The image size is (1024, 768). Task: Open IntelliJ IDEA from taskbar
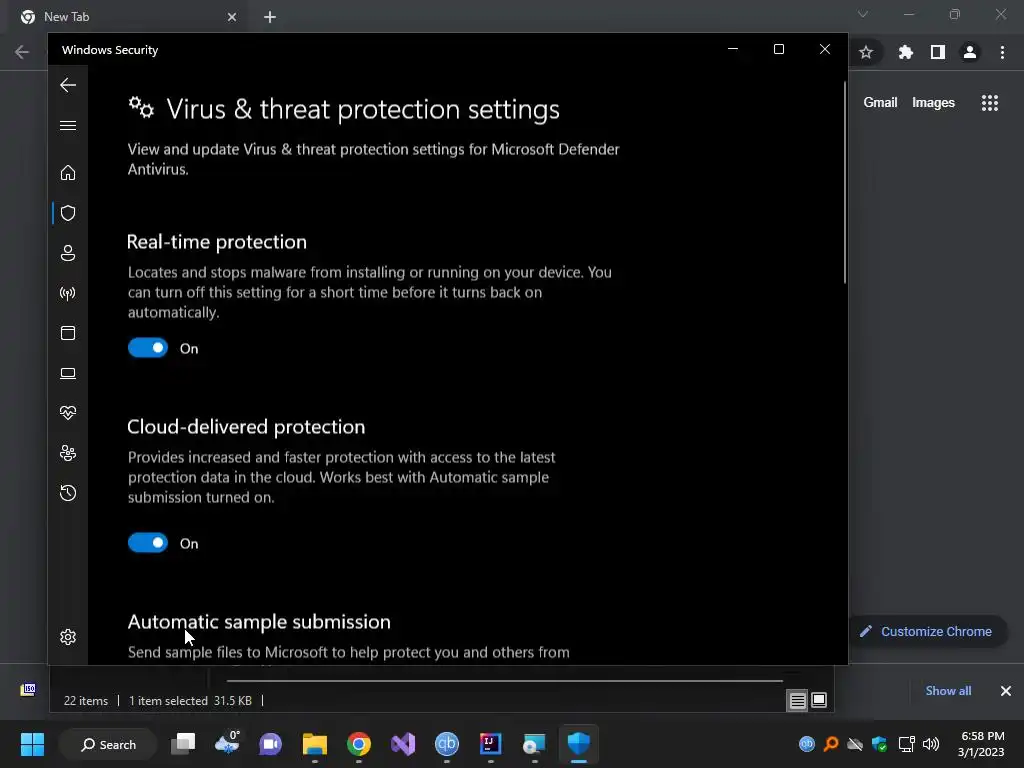[x=490, y=744]
